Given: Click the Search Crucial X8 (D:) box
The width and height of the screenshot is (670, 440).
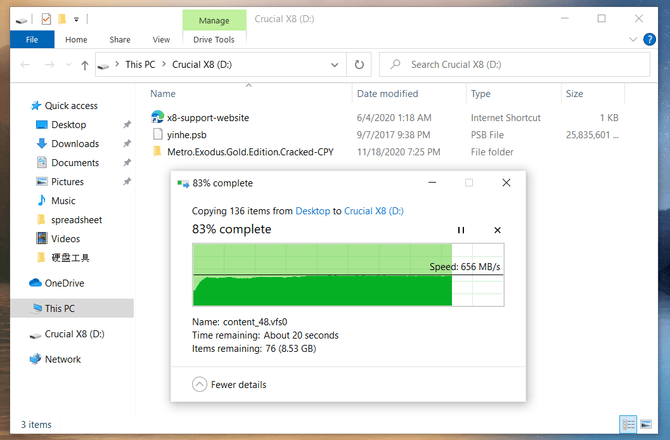Looking at the screenshot, I should 514,65.
